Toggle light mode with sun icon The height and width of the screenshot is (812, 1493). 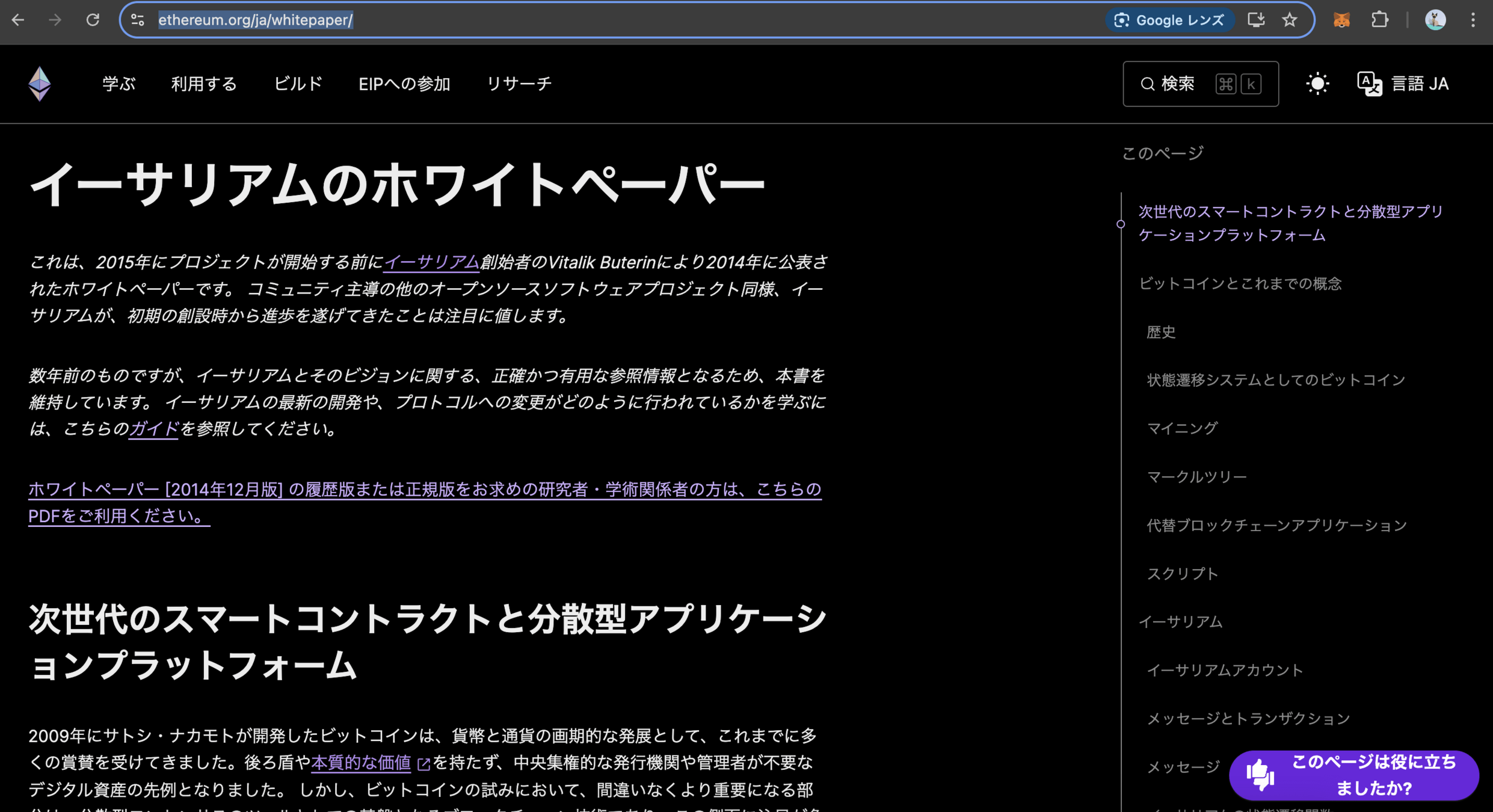point(1317,84)
